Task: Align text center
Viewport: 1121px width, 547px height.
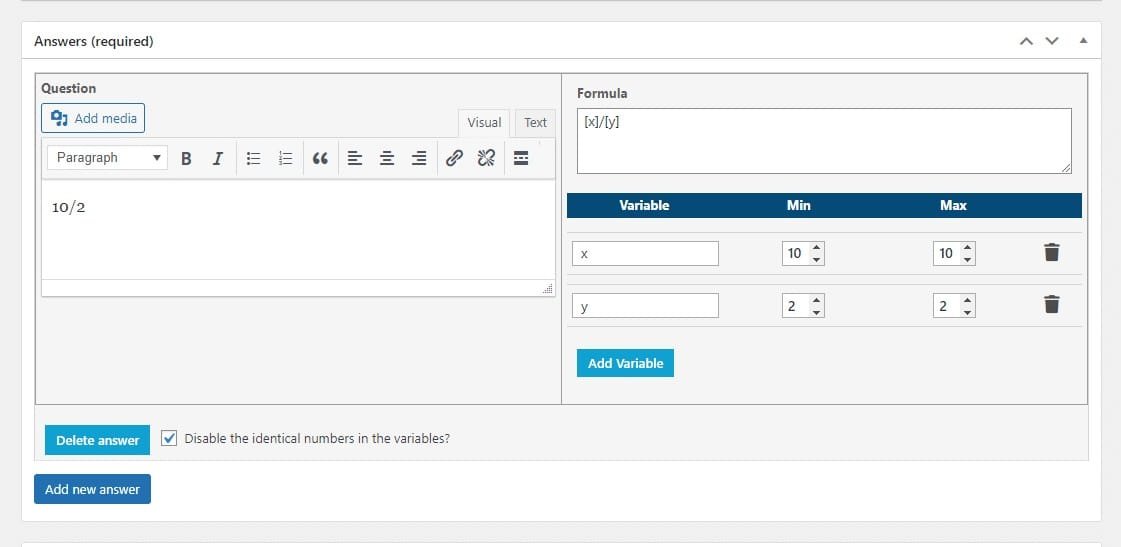Action: [x=387, y=158]
